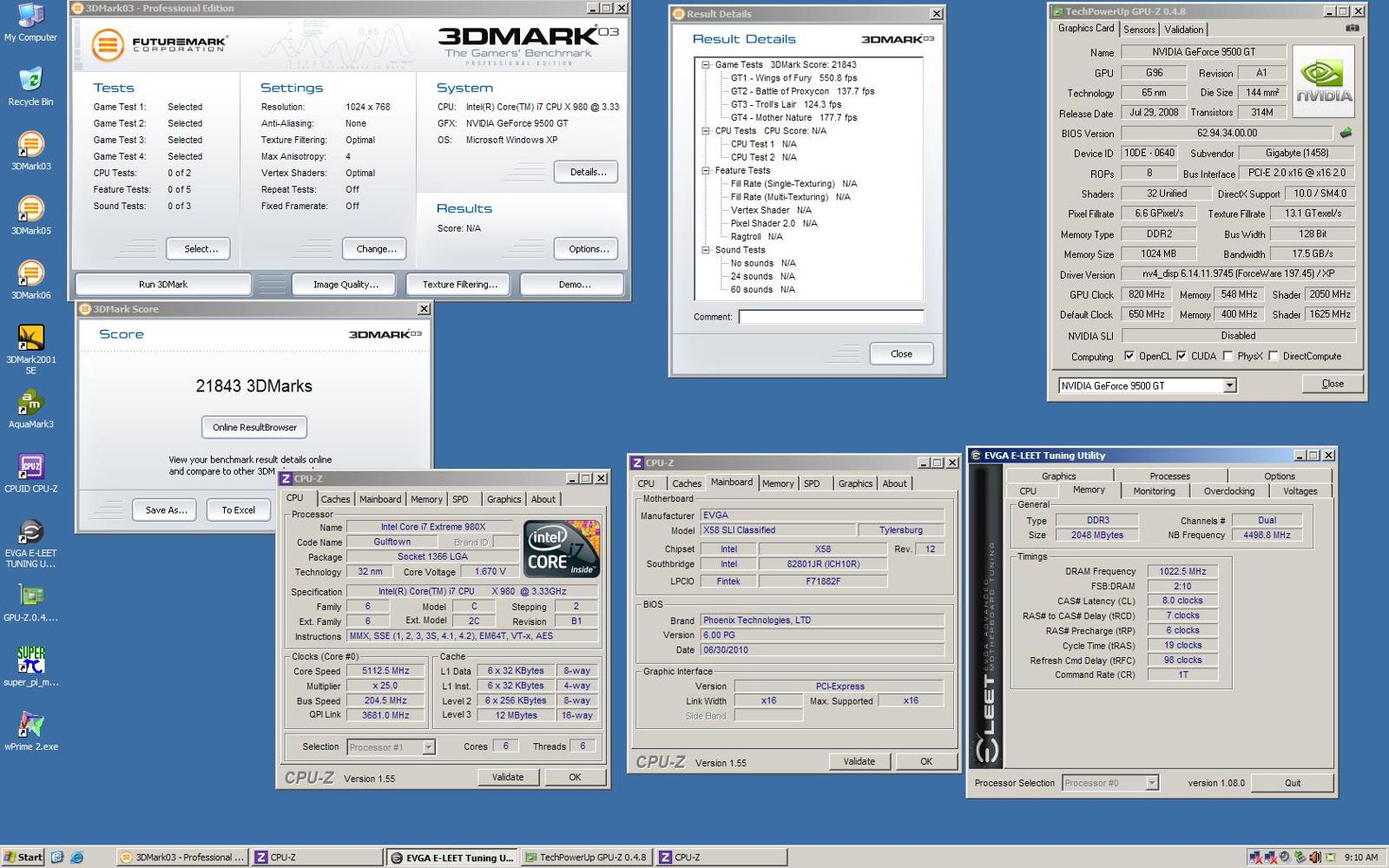Collapse Game Tests tree node

coord(706,65)
